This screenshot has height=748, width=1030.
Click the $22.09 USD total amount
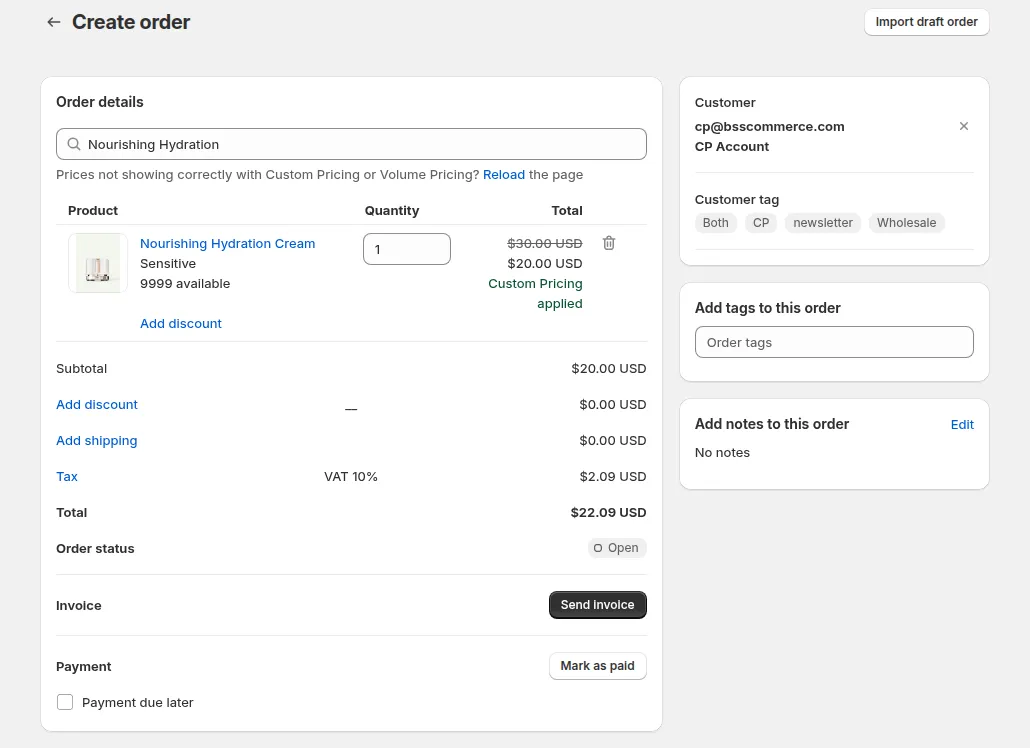(x=608, y=512)
